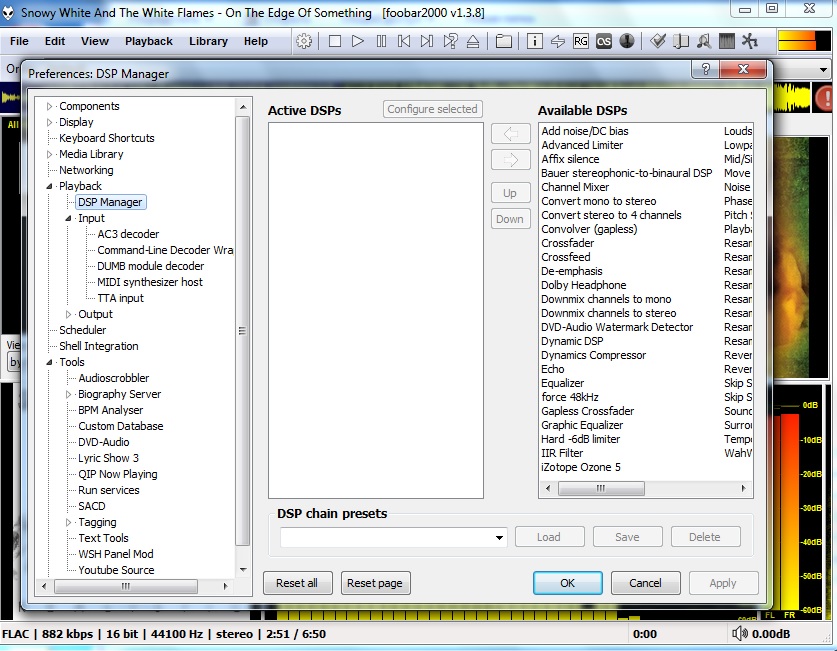The width and height of the screenshot is (837, 651).
Task: Click the Configure selected button
Action: [x=432, y=109]
